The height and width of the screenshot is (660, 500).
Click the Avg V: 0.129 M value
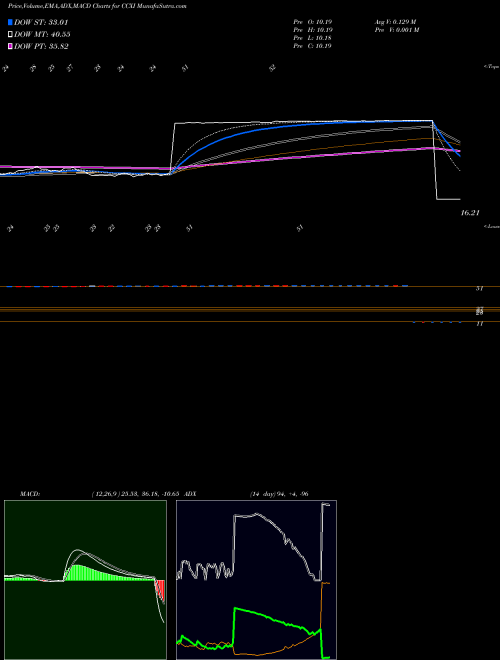(395, 22)
